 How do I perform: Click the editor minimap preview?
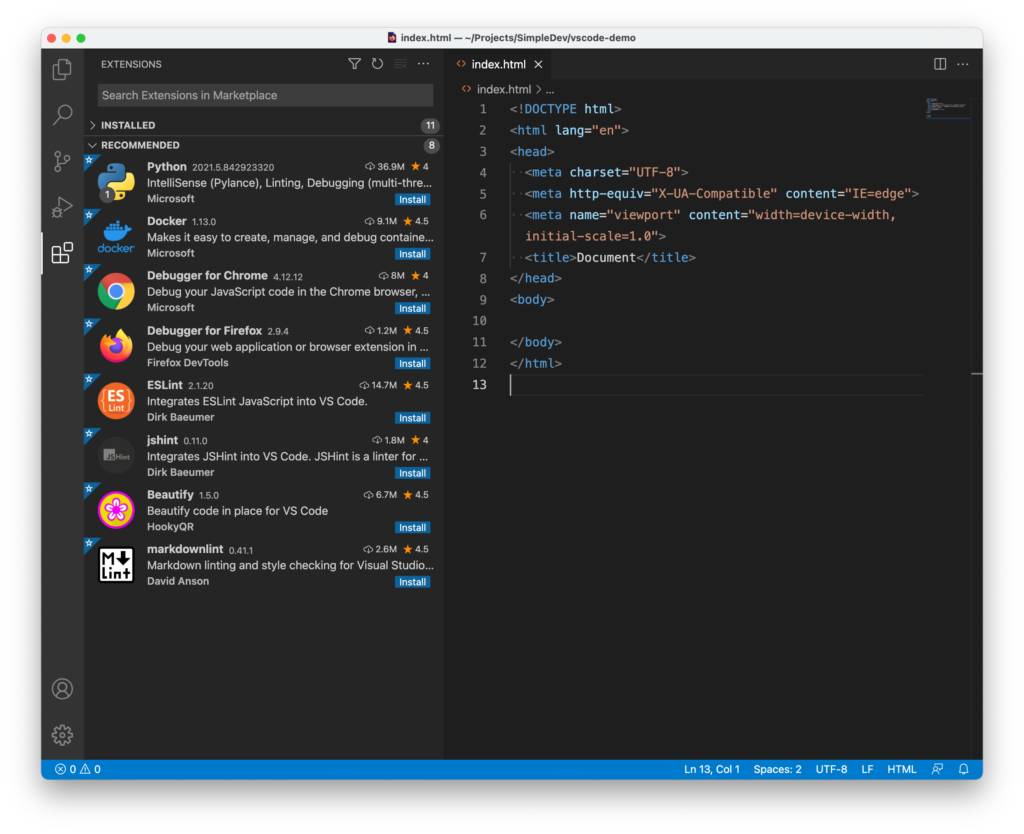(x=947, y=108)
